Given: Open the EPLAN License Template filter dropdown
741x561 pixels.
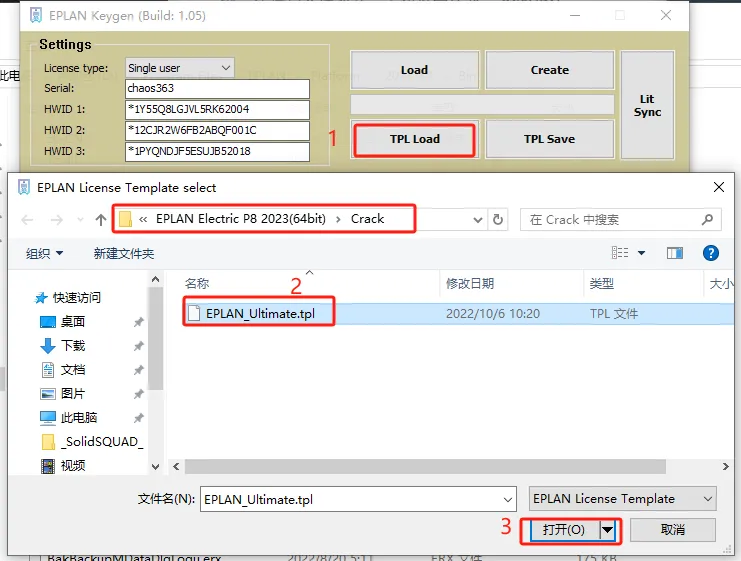Looking at the screenshot, I should click(623, 499).
